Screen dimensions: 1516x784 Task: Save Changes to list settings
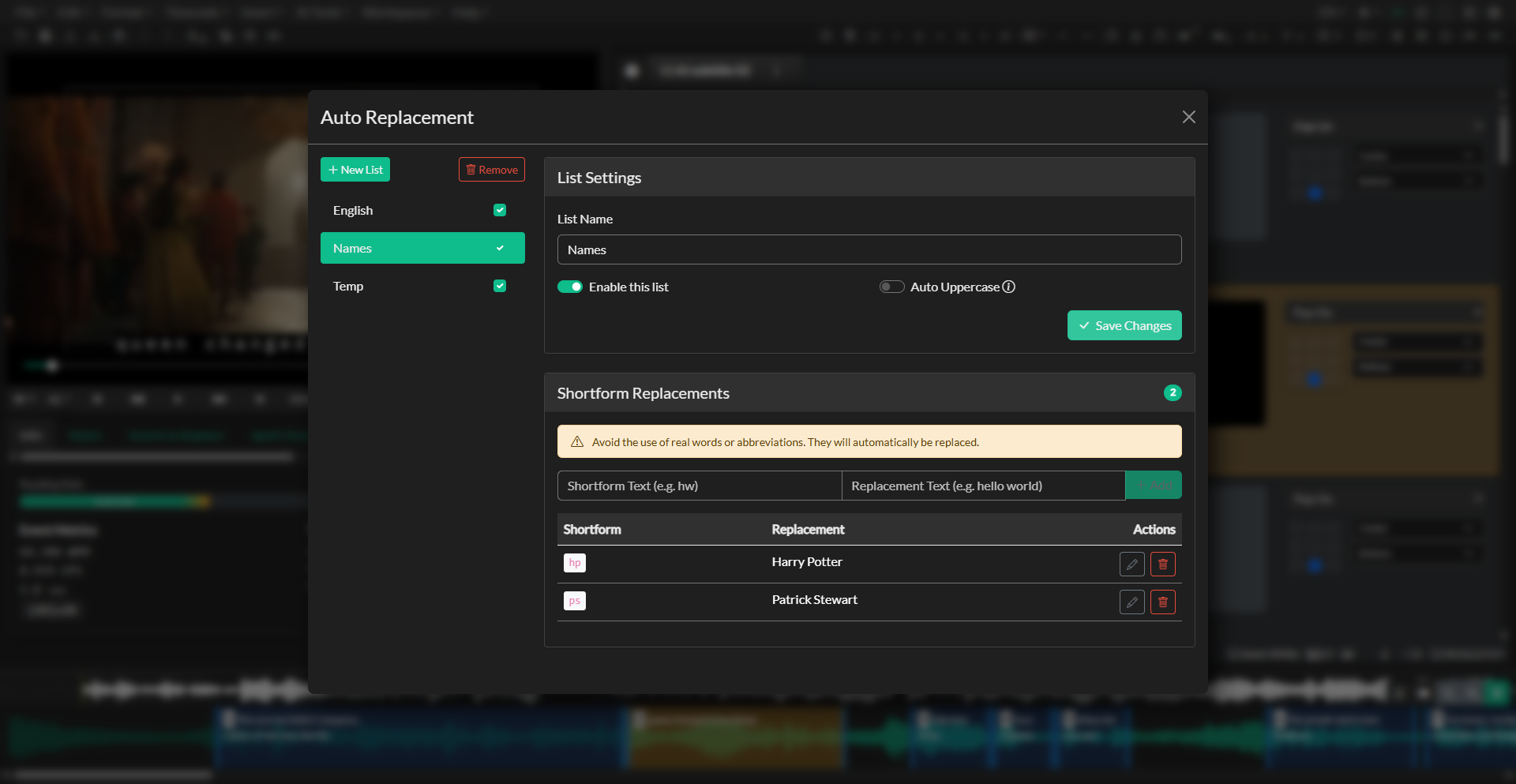[1124, 325]
